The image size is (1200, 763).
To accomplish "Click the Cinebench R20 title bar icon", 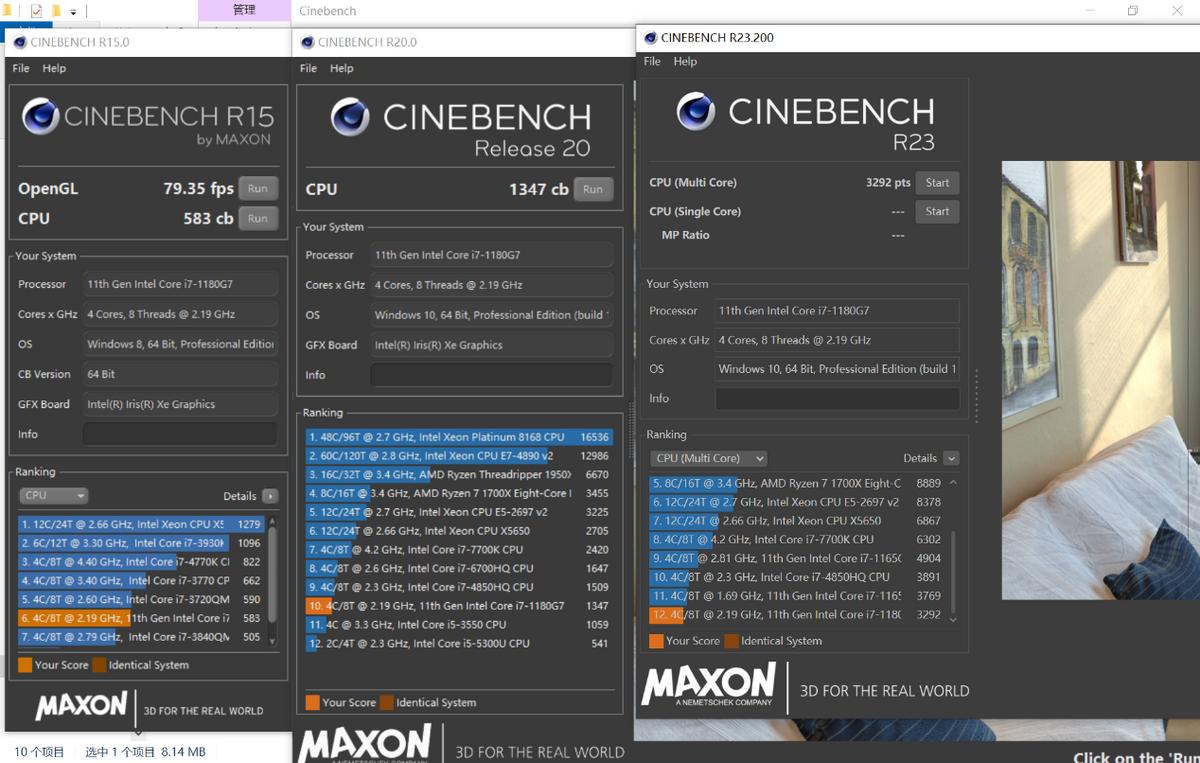I will coord(306,42).
